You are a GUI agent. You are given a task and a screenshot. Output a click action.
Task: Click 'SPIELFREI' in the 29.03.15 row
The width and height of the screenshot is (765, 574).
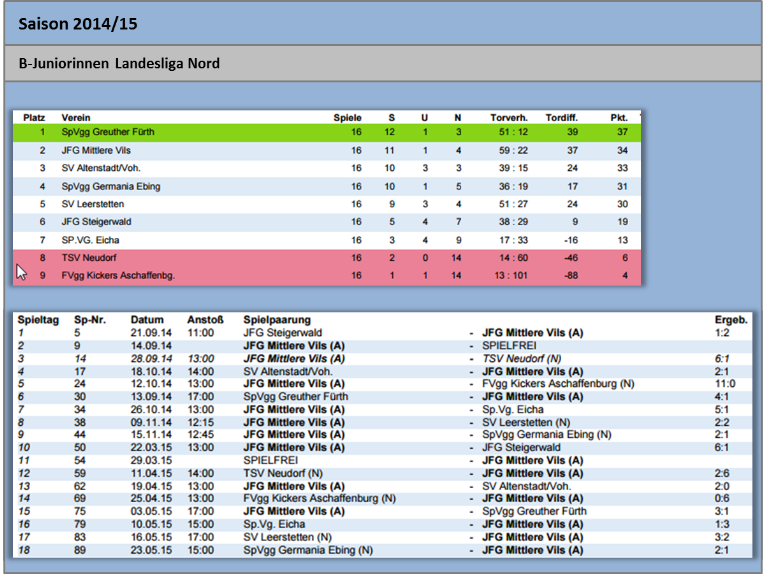tap(270, 460)
